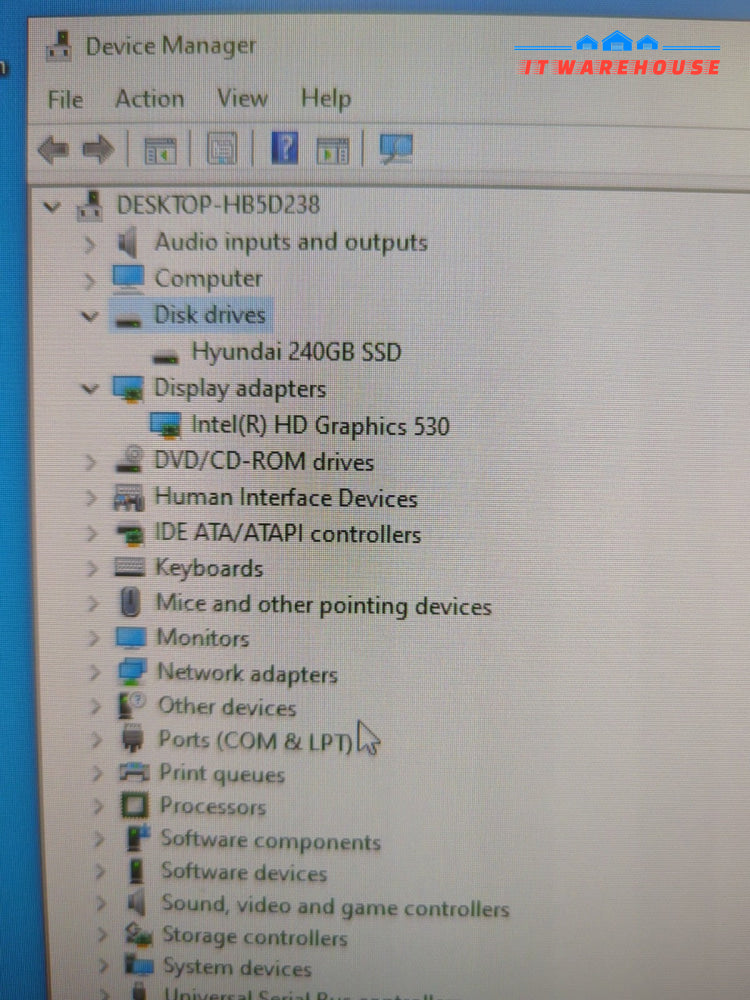Viewport: 750px width, 1000px height.
Task: Click the Back arrow toolbar icon
Action: [53, 151]
